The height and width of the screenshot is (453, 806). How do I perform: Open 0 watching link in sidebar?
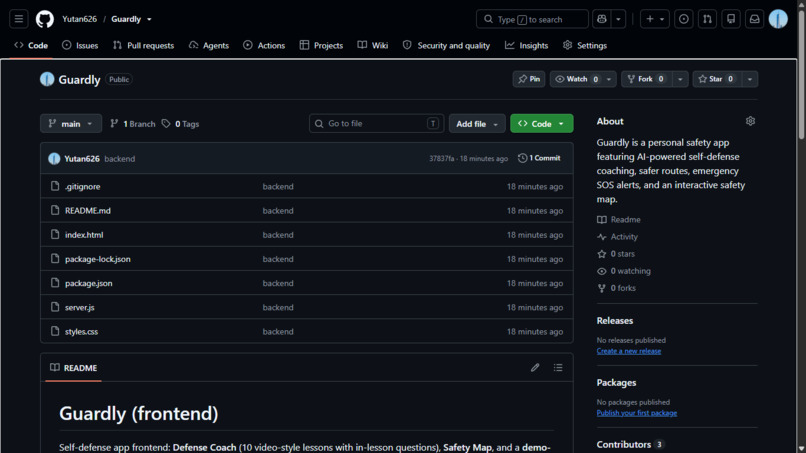(624, 271)
